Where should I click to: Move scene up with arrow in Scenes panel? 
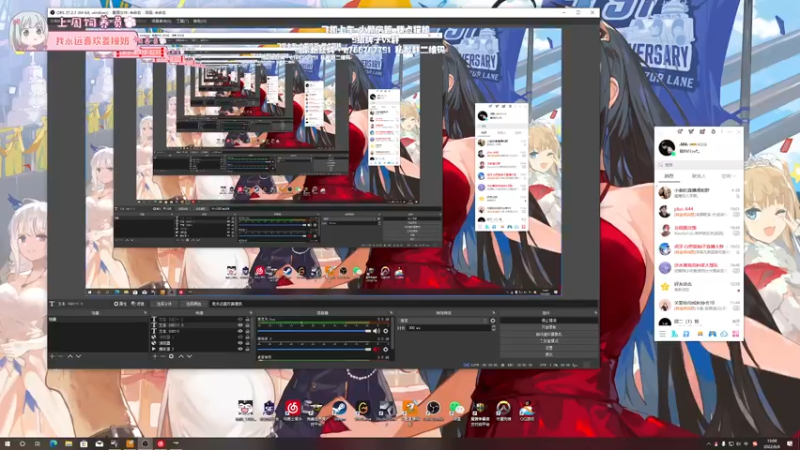coord(70,356)
